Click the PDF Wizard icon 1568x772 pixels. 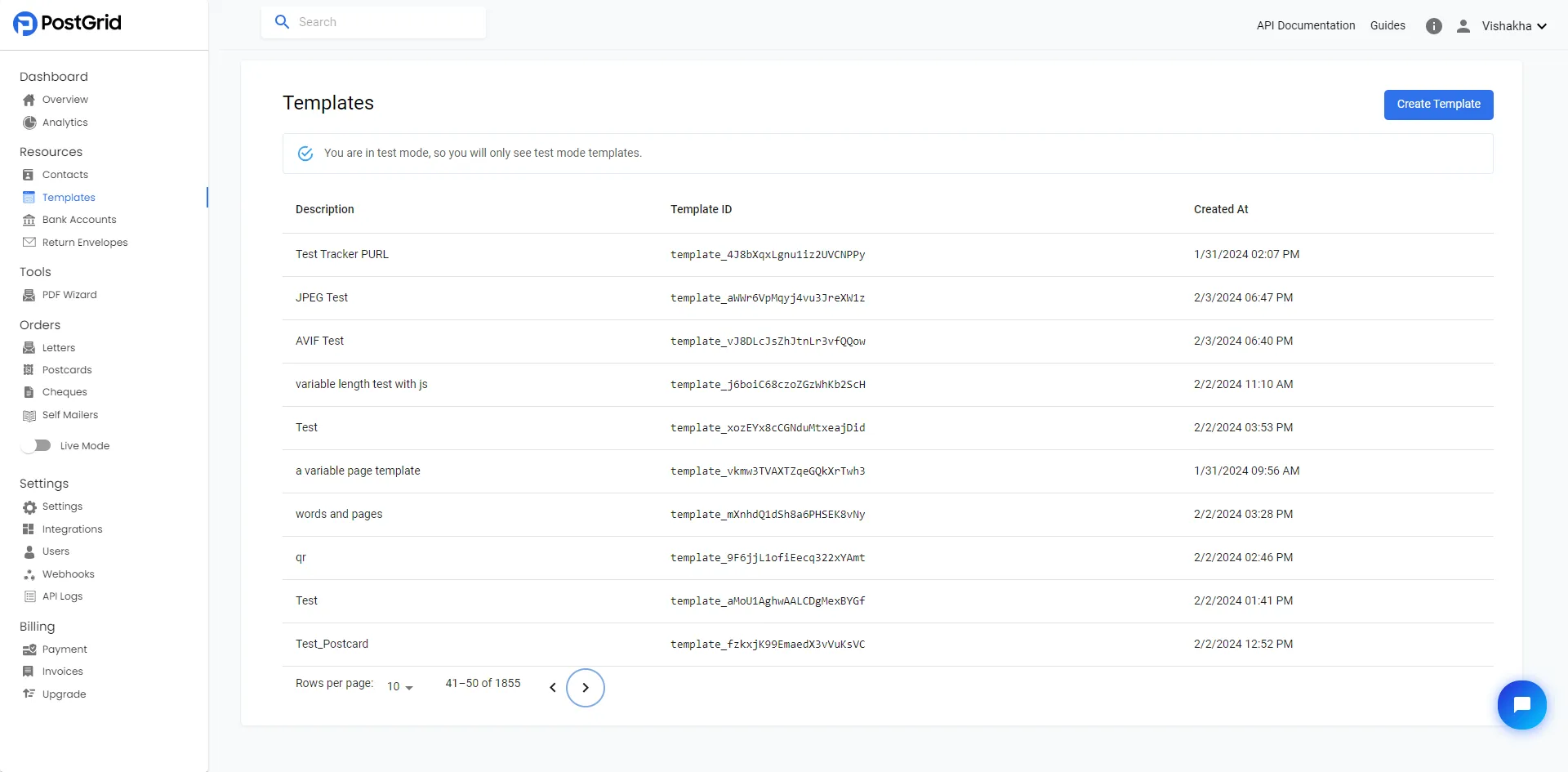(29, 295)
